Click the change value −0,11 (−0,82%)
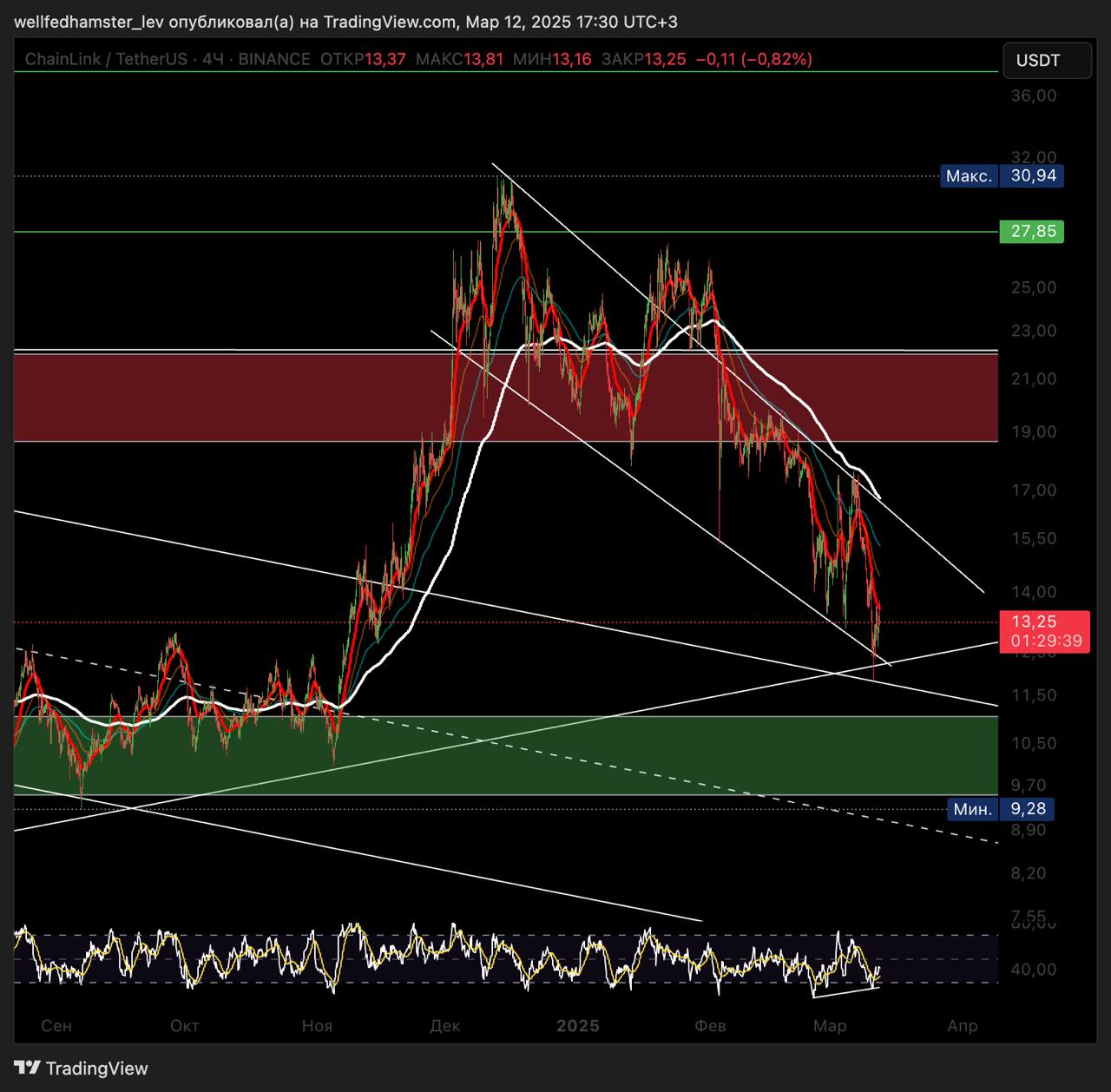The height and width of the screenshot is (1092, 1111). pos(754,59)
